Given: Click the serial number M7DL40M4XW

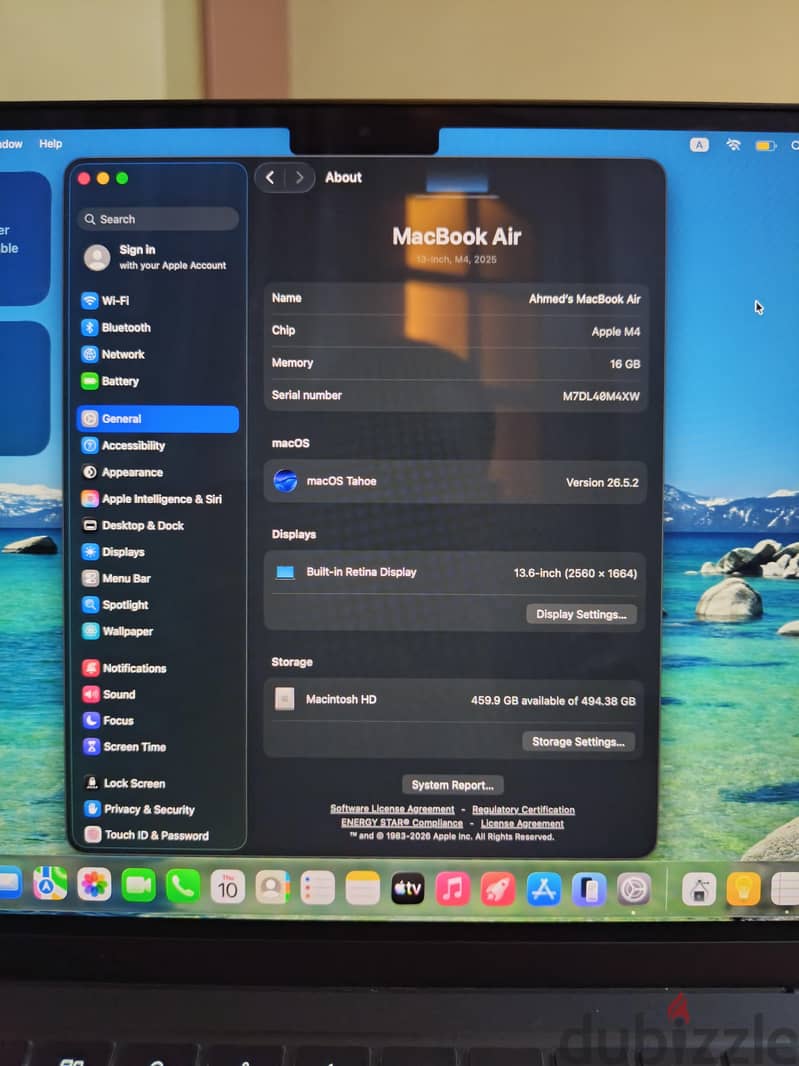Looking at the screenshot, I should click(x=601, y=396).
